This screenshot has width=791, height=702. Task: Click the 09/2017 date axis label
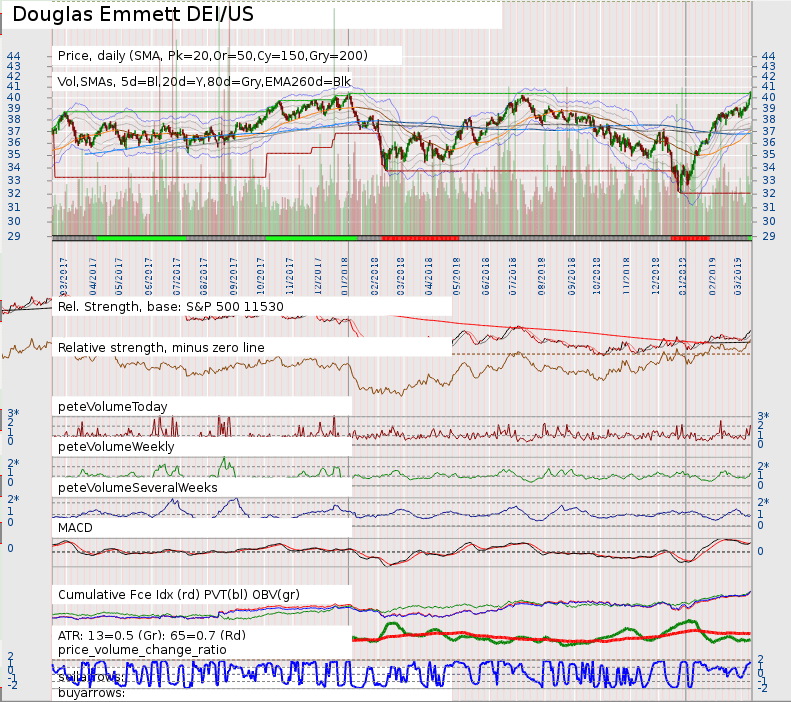pyautogui.click(x=233, y=276)
